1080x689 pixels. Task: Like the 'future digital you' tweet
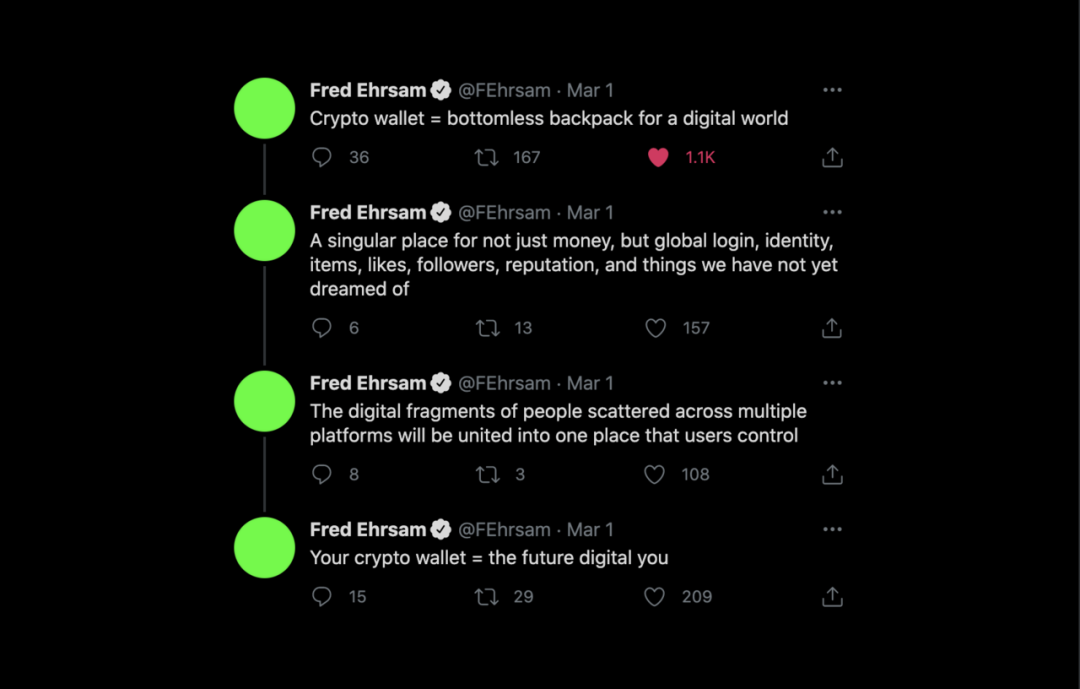click(655, 597)
